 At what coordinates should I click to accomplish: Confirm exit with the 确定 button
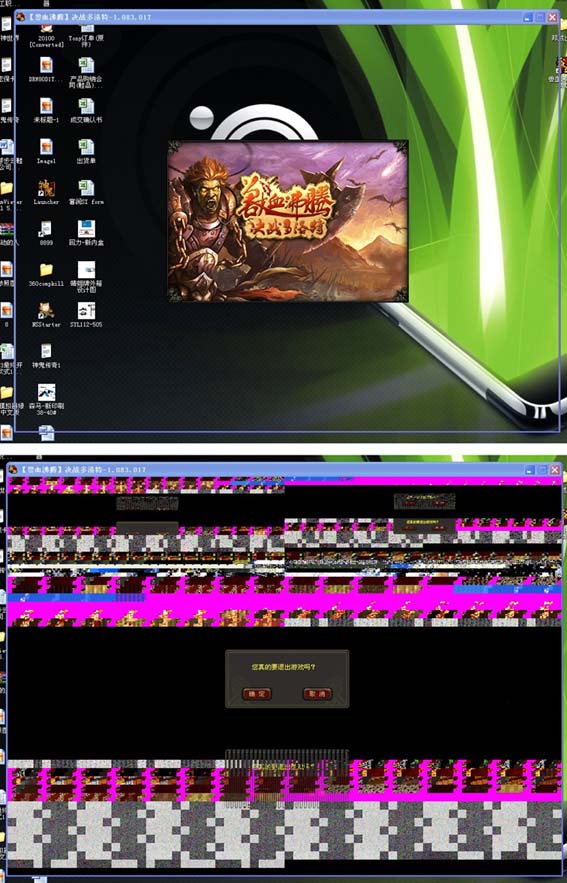click(257, 694)
